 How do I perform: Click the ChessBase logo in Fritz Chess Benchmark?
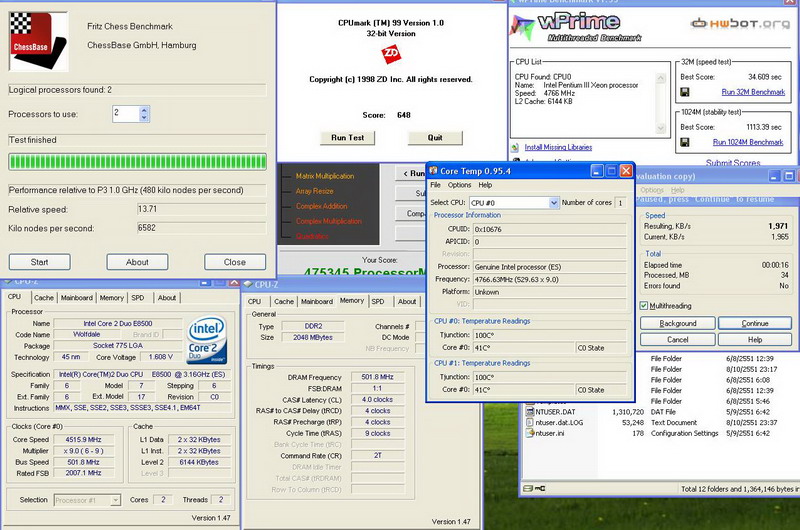click(x=38, y=41)
